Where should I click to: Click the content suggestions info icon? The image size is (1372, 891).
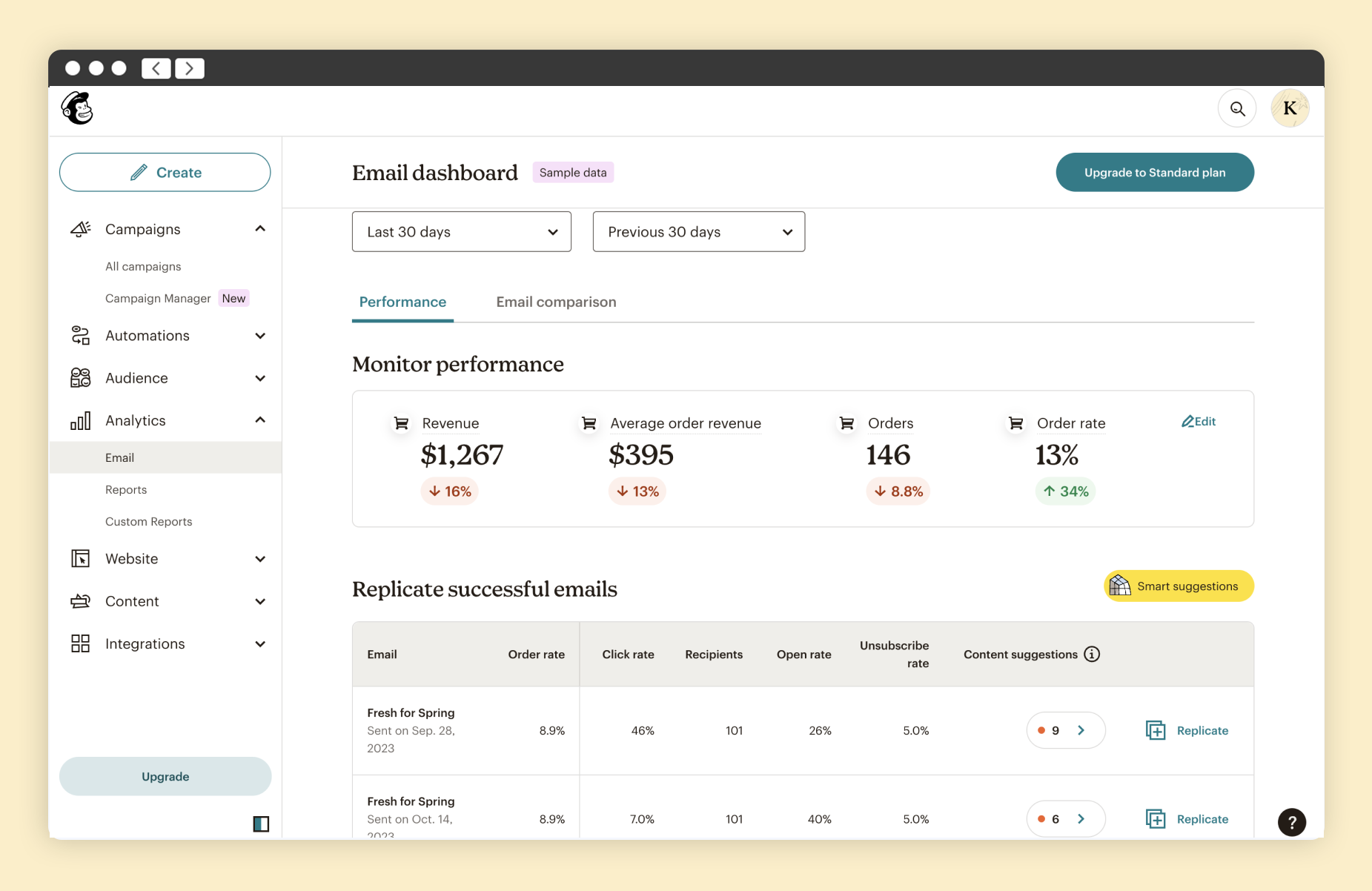point(1092,655)
